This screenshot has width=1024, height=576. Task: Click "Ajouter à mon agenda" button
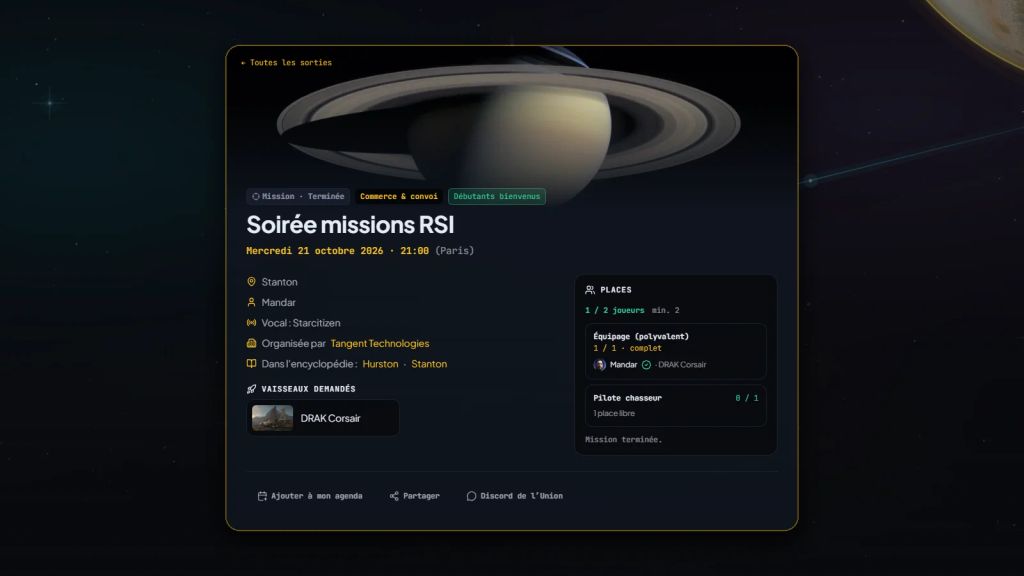(x=310, y=496)
